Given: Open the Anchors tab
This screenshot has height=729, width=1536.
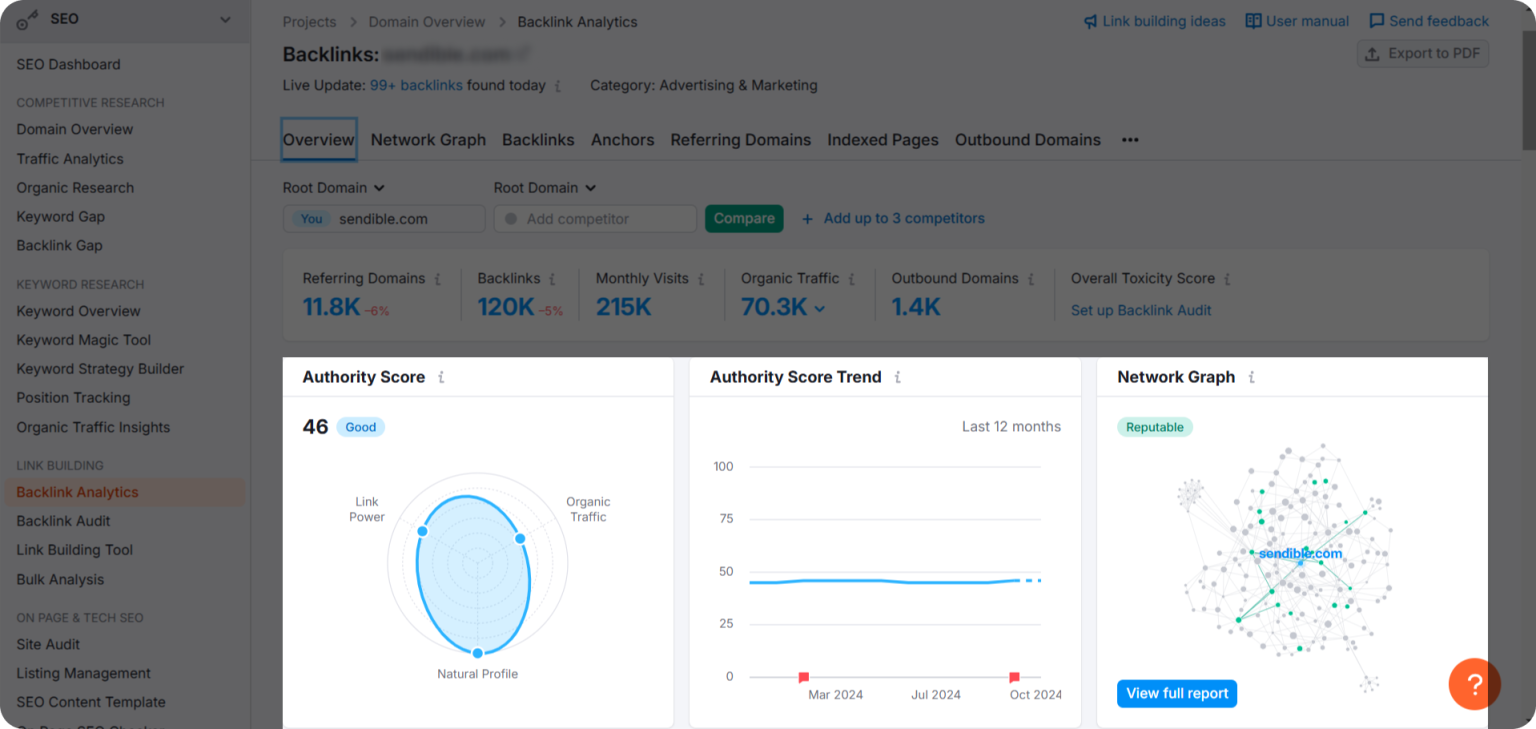Looking at the screenshot, I should click(x=622, y=140).
